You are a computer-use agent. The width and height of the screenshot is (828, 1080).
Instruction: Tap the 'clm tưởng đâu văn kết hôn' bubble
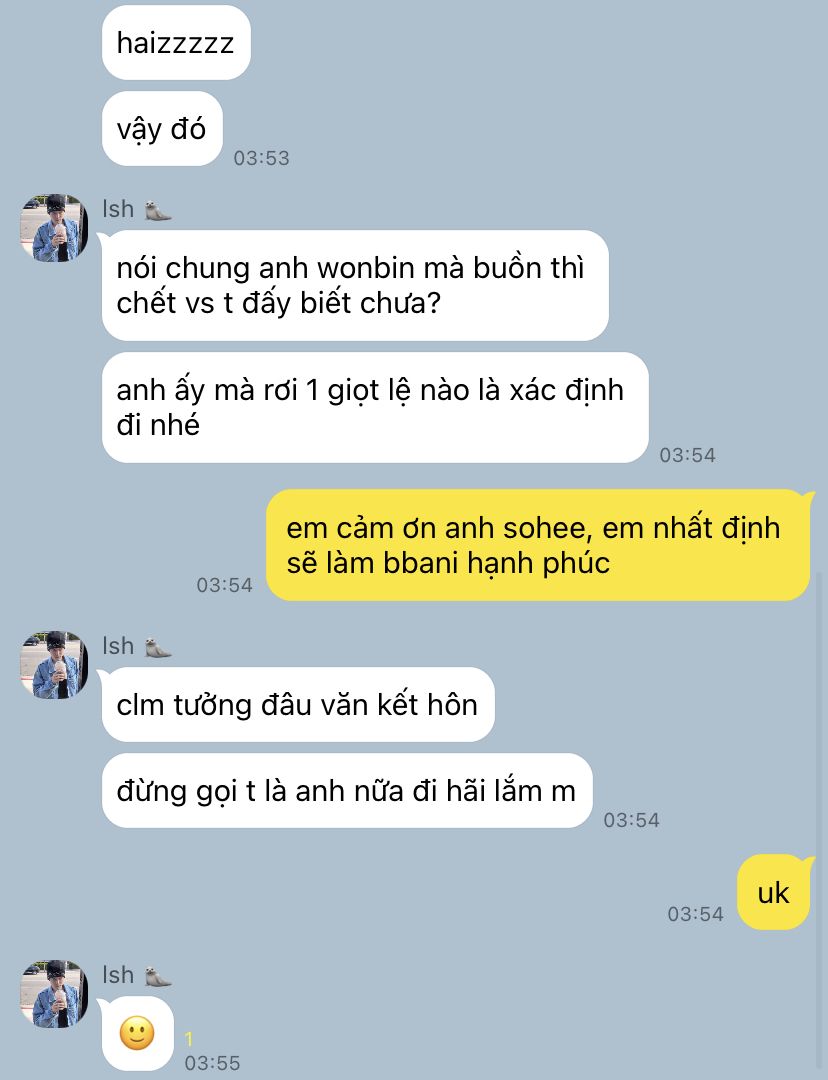(298, 705)
